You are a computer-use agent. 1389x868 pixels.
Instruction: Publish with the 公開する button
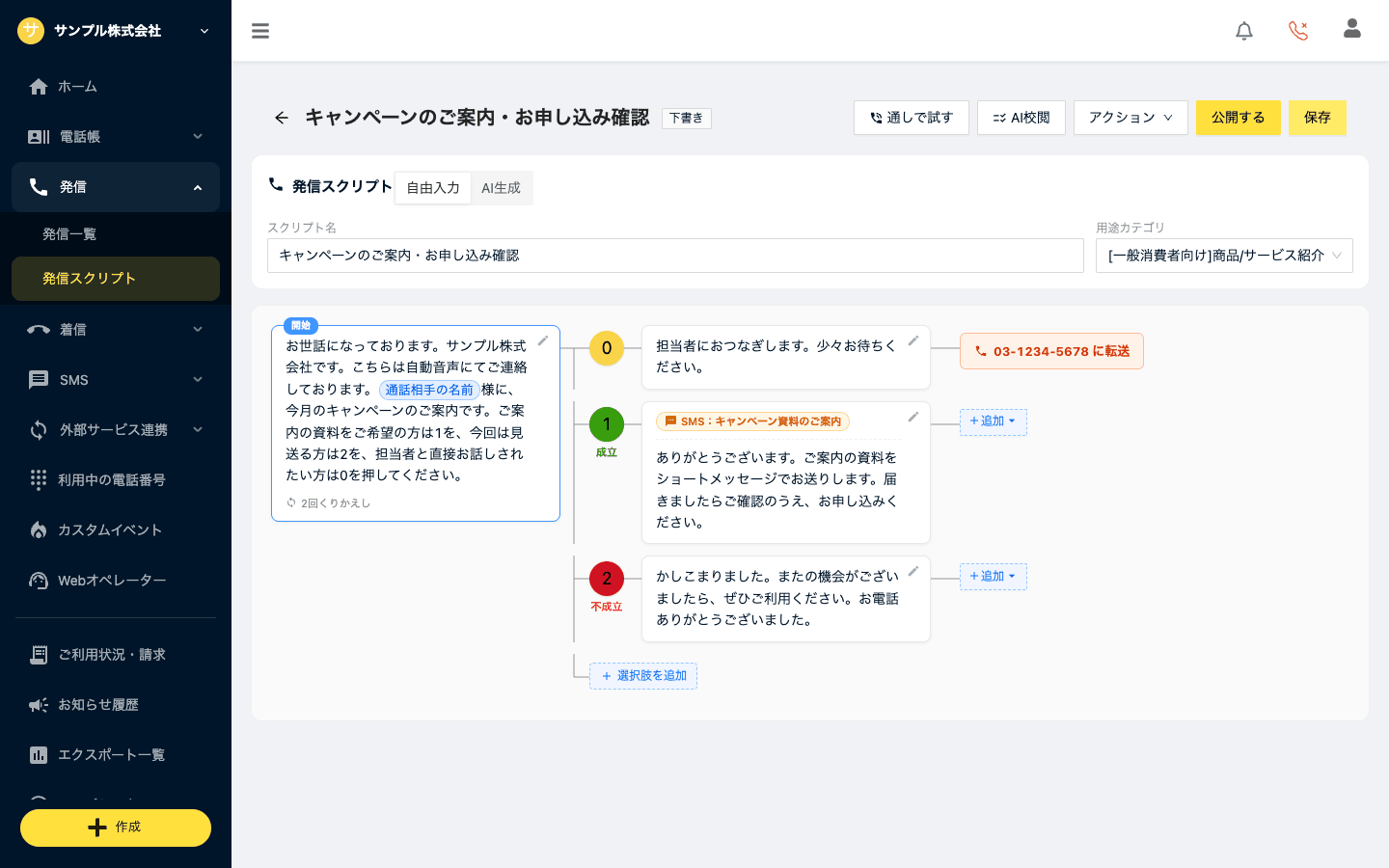(x=1239, y=118)
